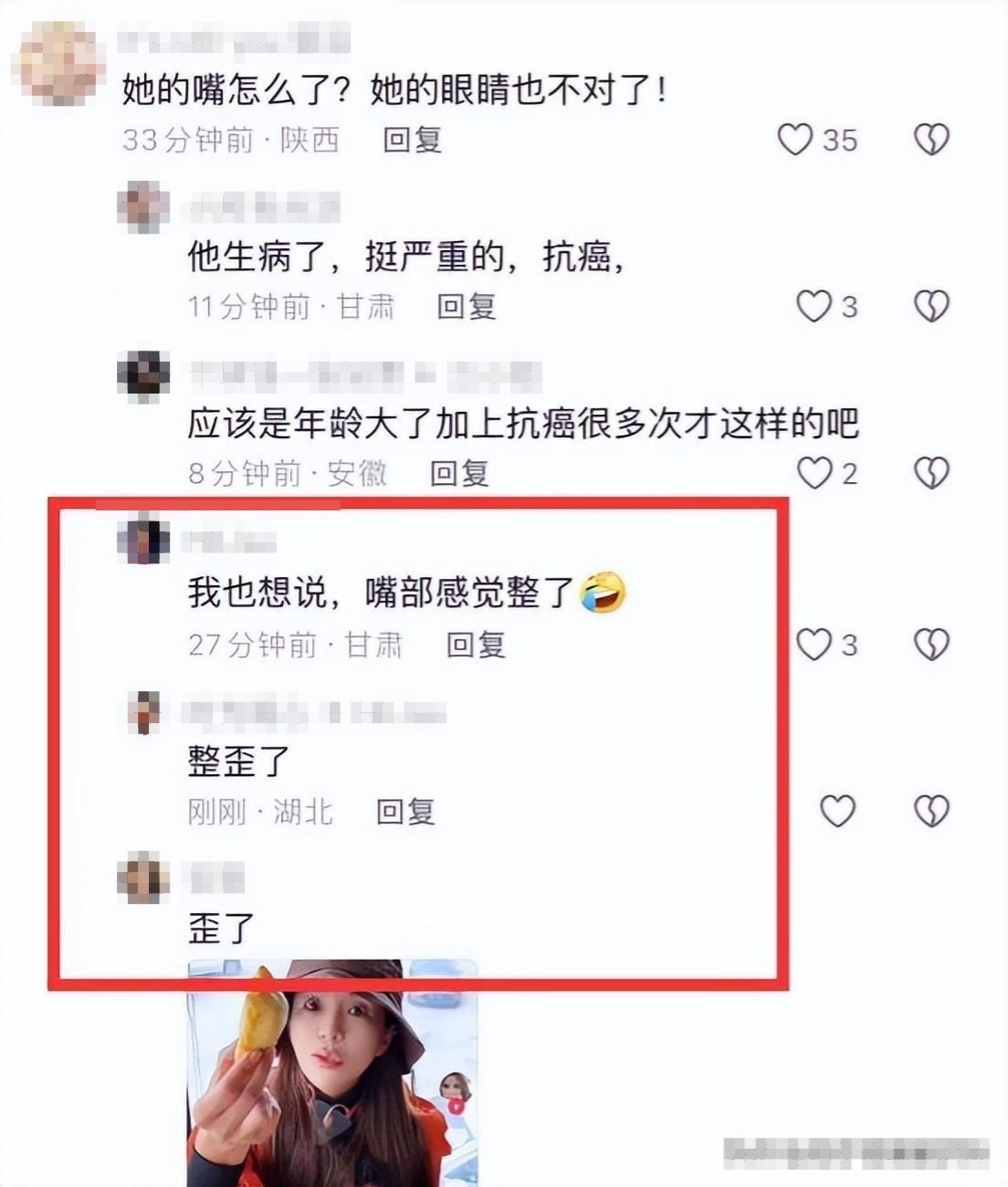This screenshot has width=1008, height=1187.
Task: Dislike the 27分钟前 甘肃 comment
Action: click(x=931, y=645)
